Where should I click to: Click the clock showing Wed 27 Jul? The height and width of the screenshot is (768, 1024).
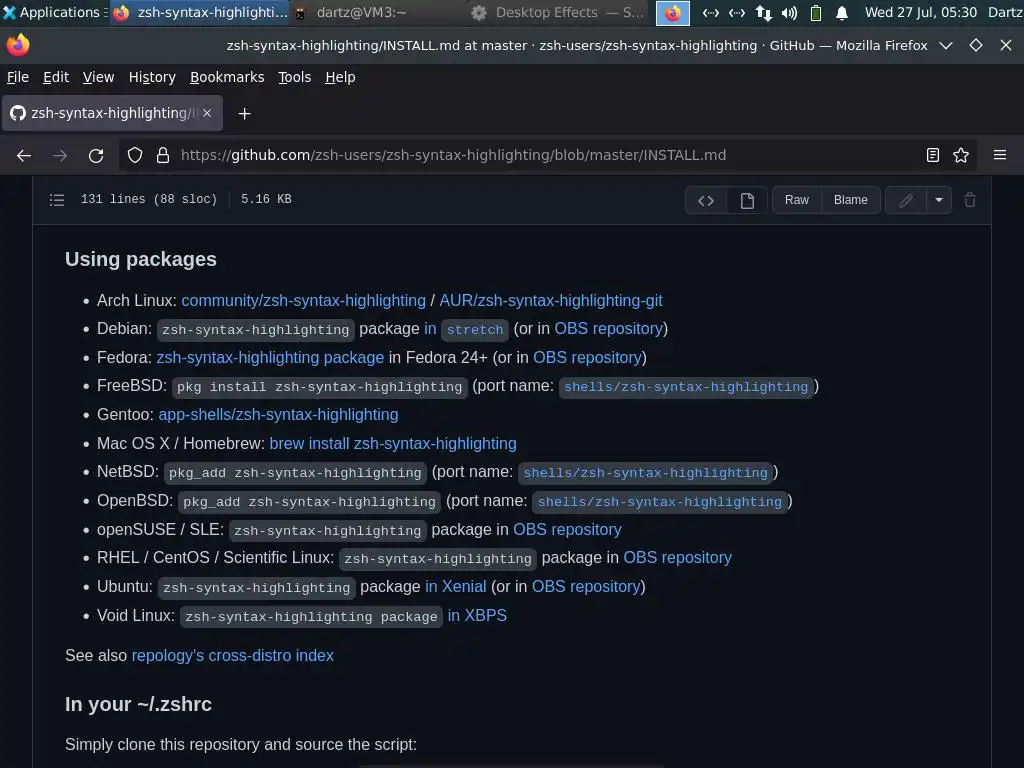click(921, 12)
